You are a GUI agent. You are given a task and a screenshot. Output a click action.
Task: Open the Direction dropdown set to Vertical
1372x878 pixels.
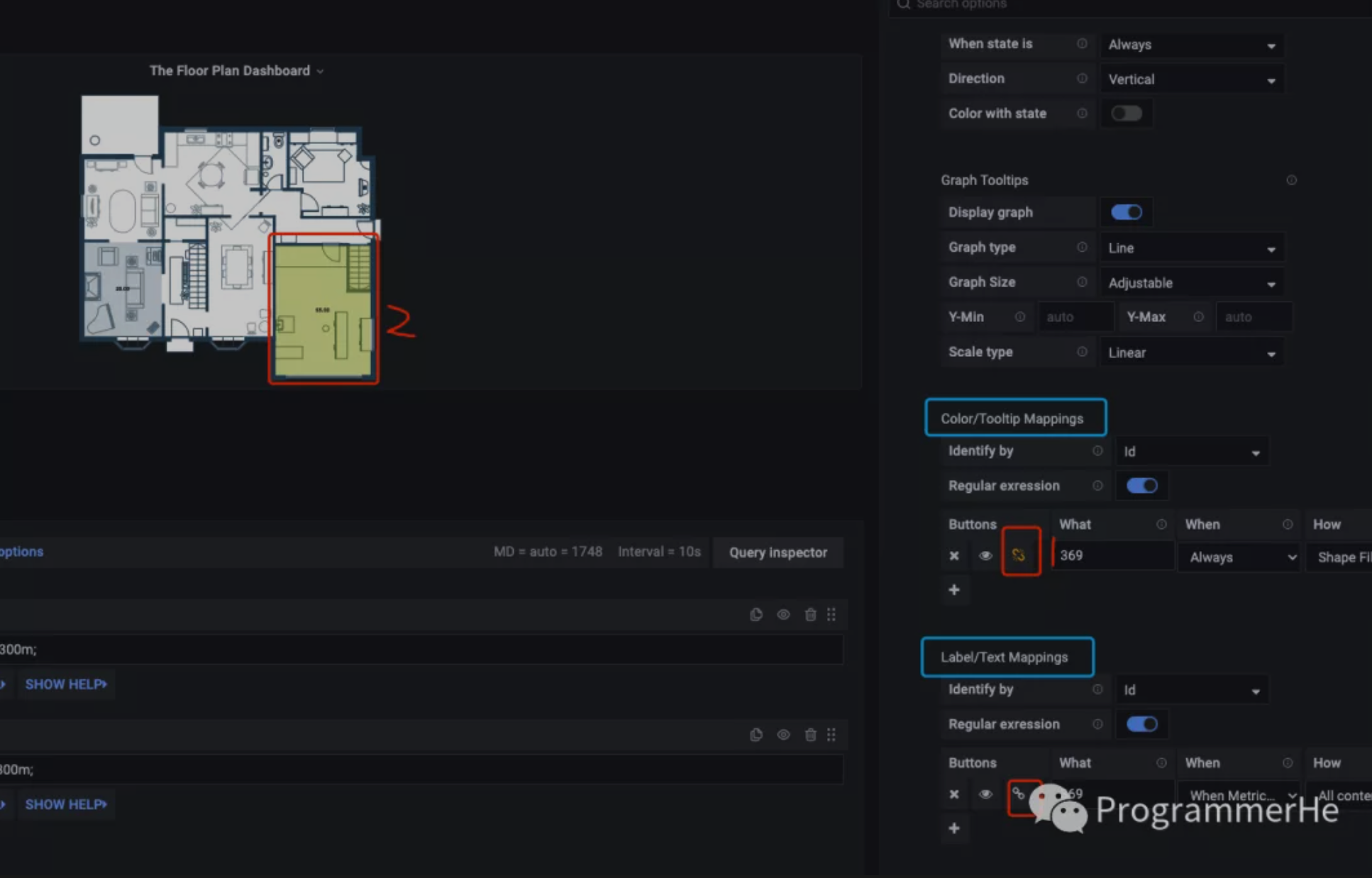(x=1192, y=79)
